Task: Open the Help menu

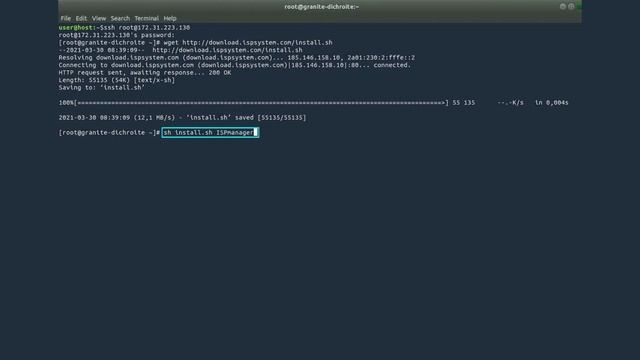Action: tap(170, 18)
